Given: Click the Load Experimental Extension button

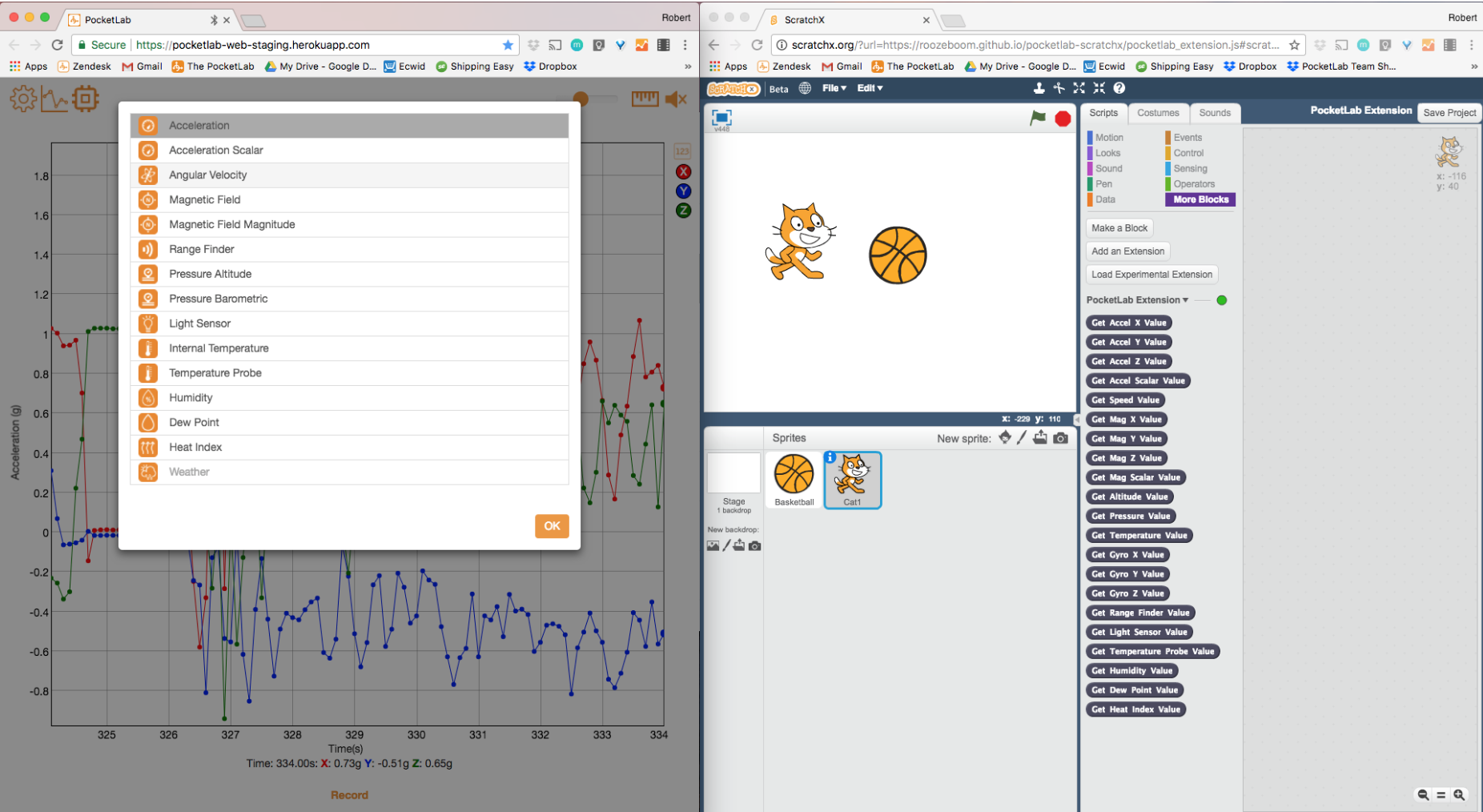Looking at the screenshot, I should 1151,274.
